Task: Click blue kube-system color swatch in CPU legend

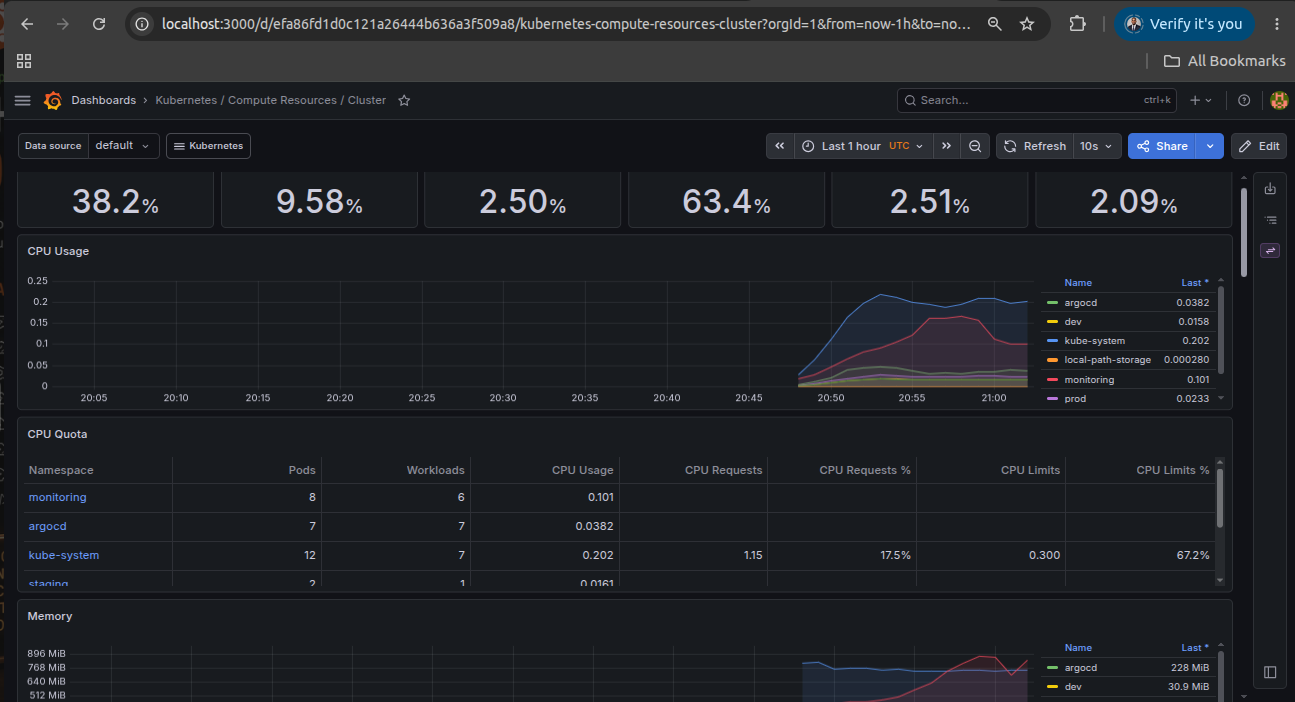Action: (x=1052, y=341)
